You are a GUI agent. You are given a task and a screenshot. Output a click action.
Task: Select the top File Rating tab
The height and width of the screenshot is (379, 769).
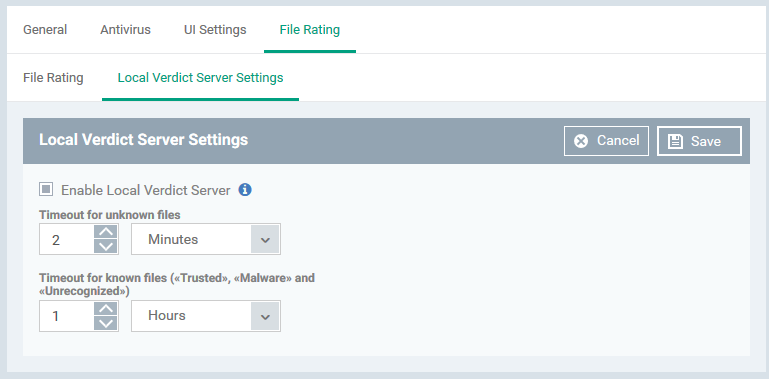309,29
